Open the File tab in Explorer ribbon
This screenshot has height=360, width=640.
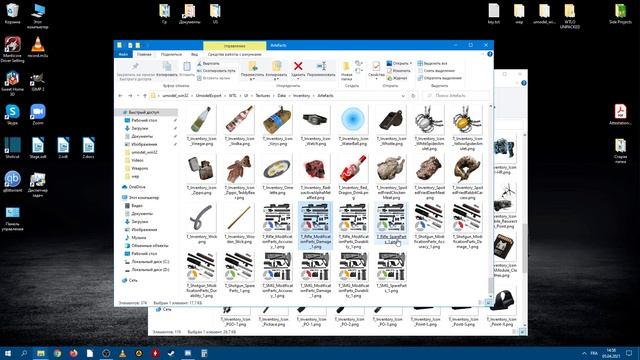(x=123, y=54)
